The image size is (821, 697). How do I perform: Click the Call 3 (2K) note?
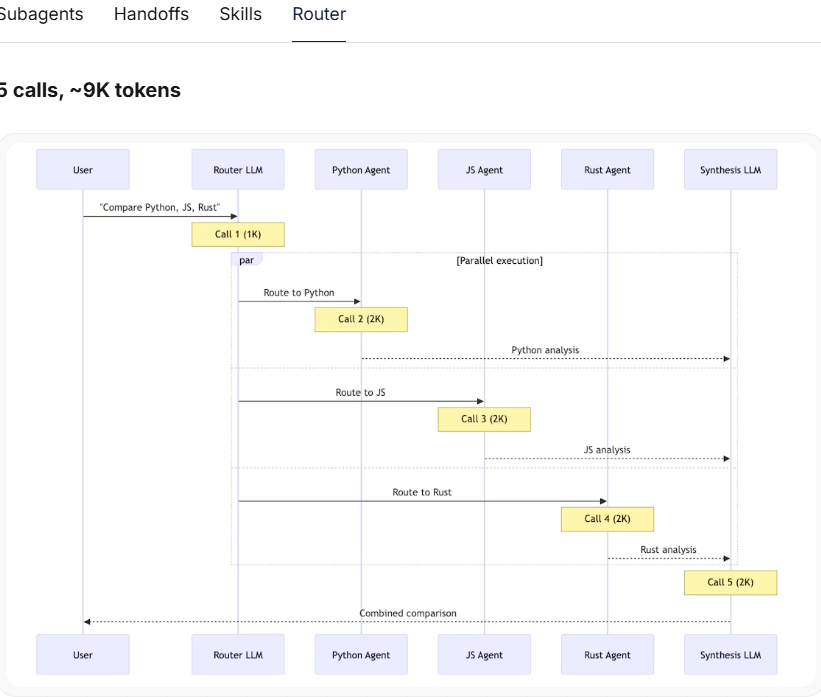pos(484,419)
